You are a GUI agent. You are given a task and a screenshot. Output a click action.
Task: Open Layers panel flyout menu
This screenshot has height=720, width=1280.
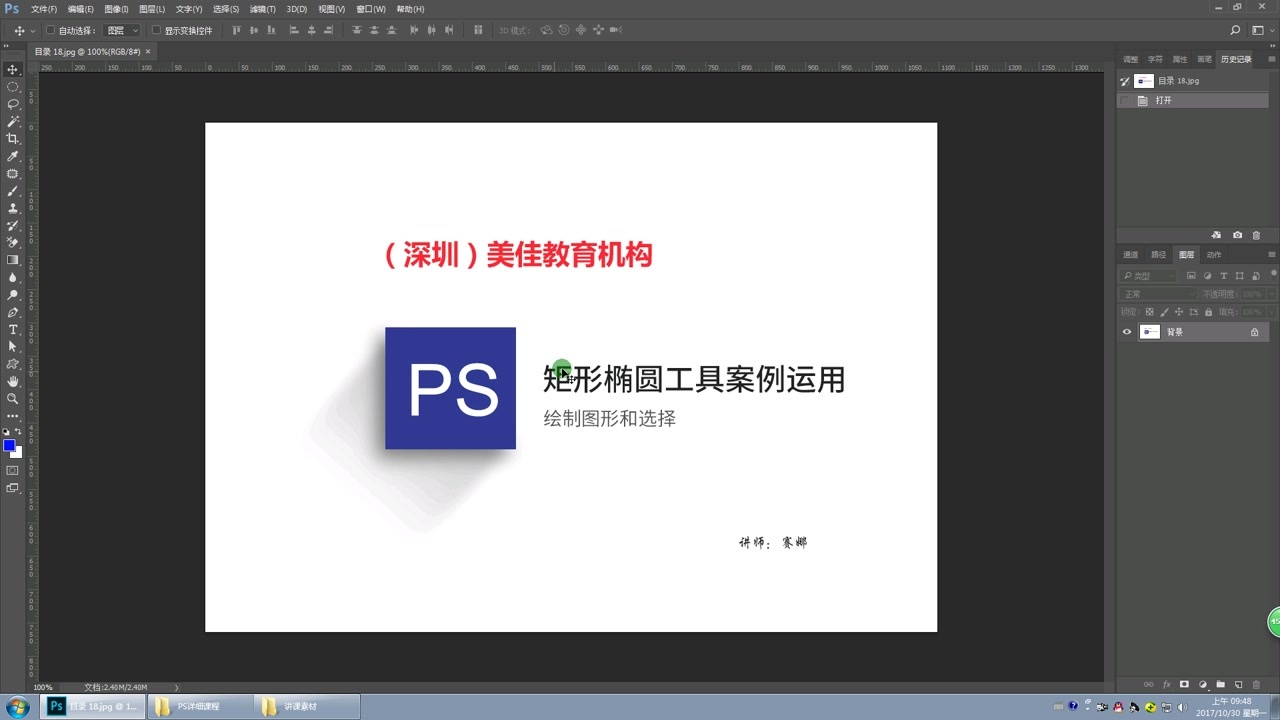tap(1270, 254)
